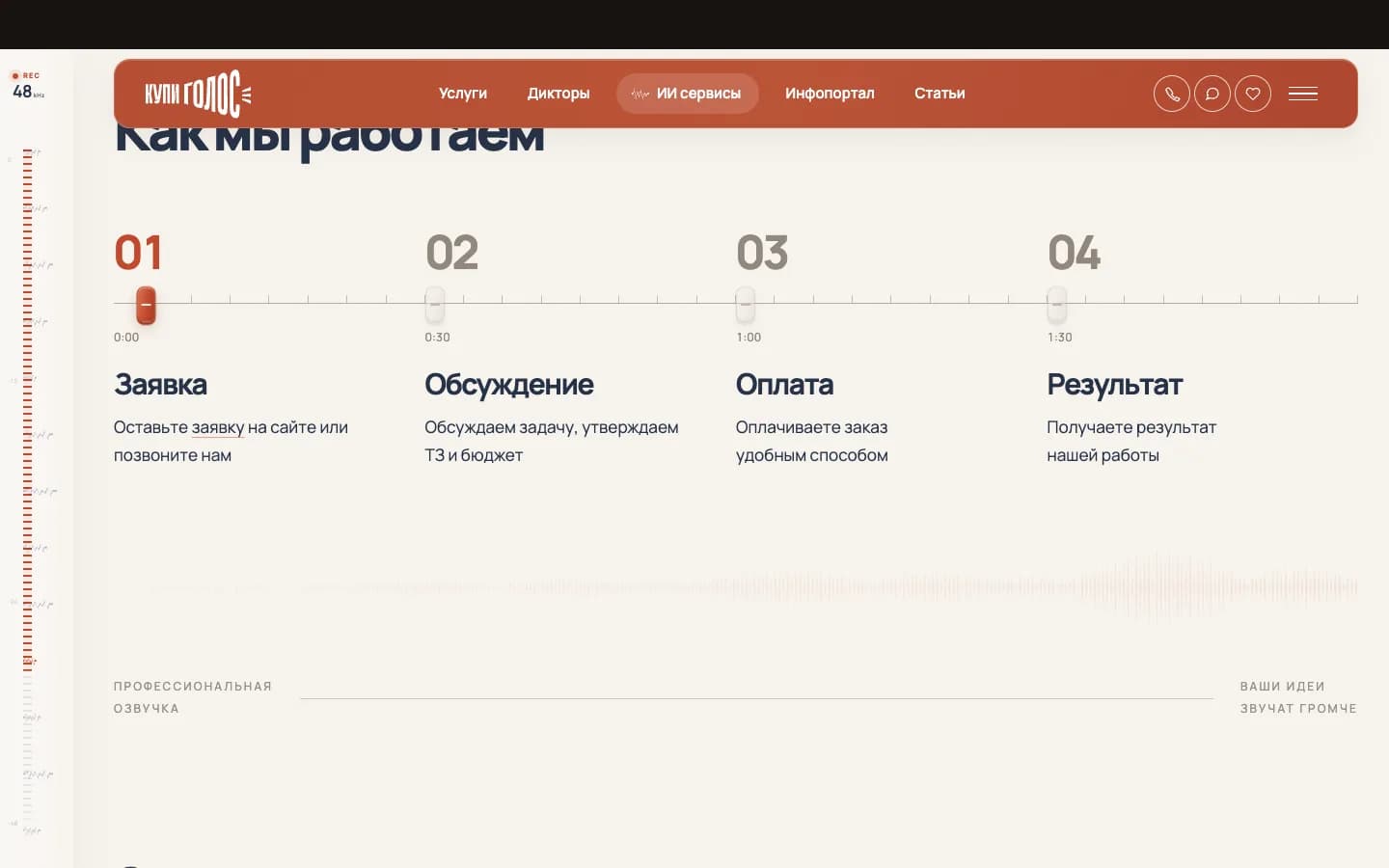This screenshot has width=1389, height=868.
Task: Click the step number 01
Action: point(138,253)
